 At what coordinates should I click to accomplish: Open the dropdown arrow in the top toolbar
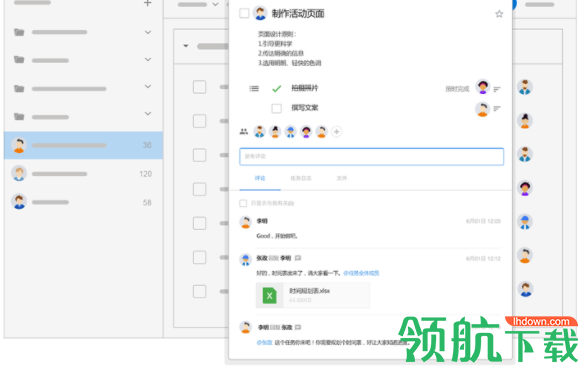coord(215,4)
